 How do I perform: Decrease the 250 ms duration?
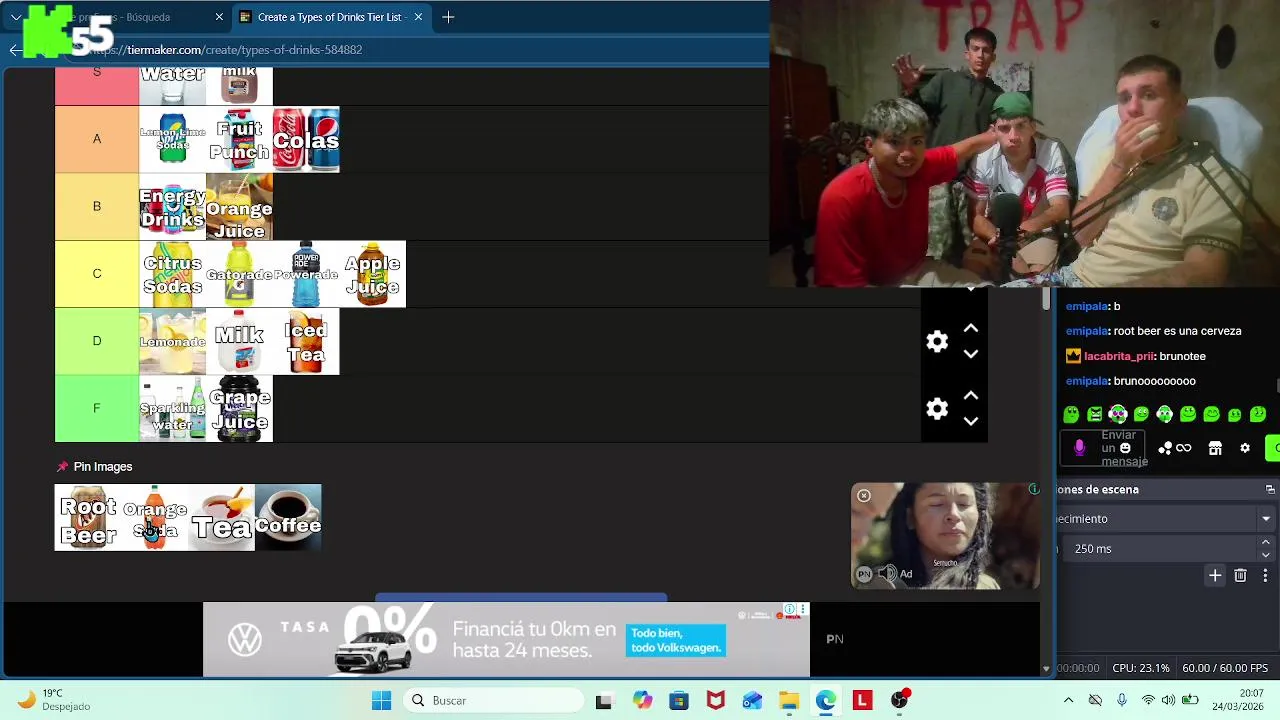tap(1266, 555)
